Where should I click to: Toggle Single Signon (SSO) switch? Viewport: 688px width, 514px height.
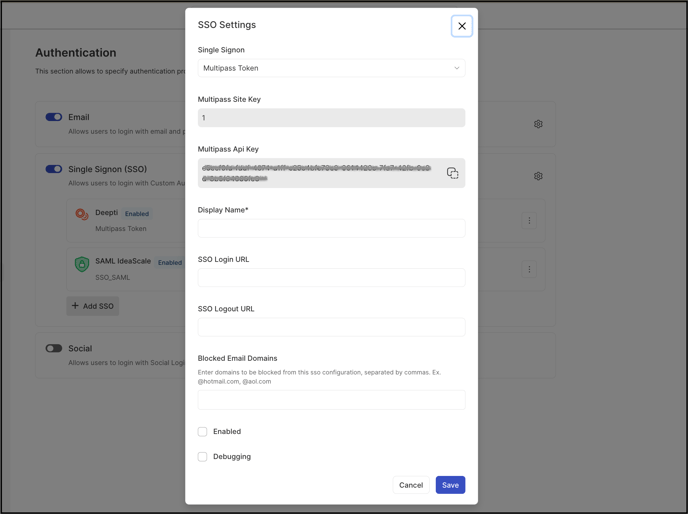point(54,169)
